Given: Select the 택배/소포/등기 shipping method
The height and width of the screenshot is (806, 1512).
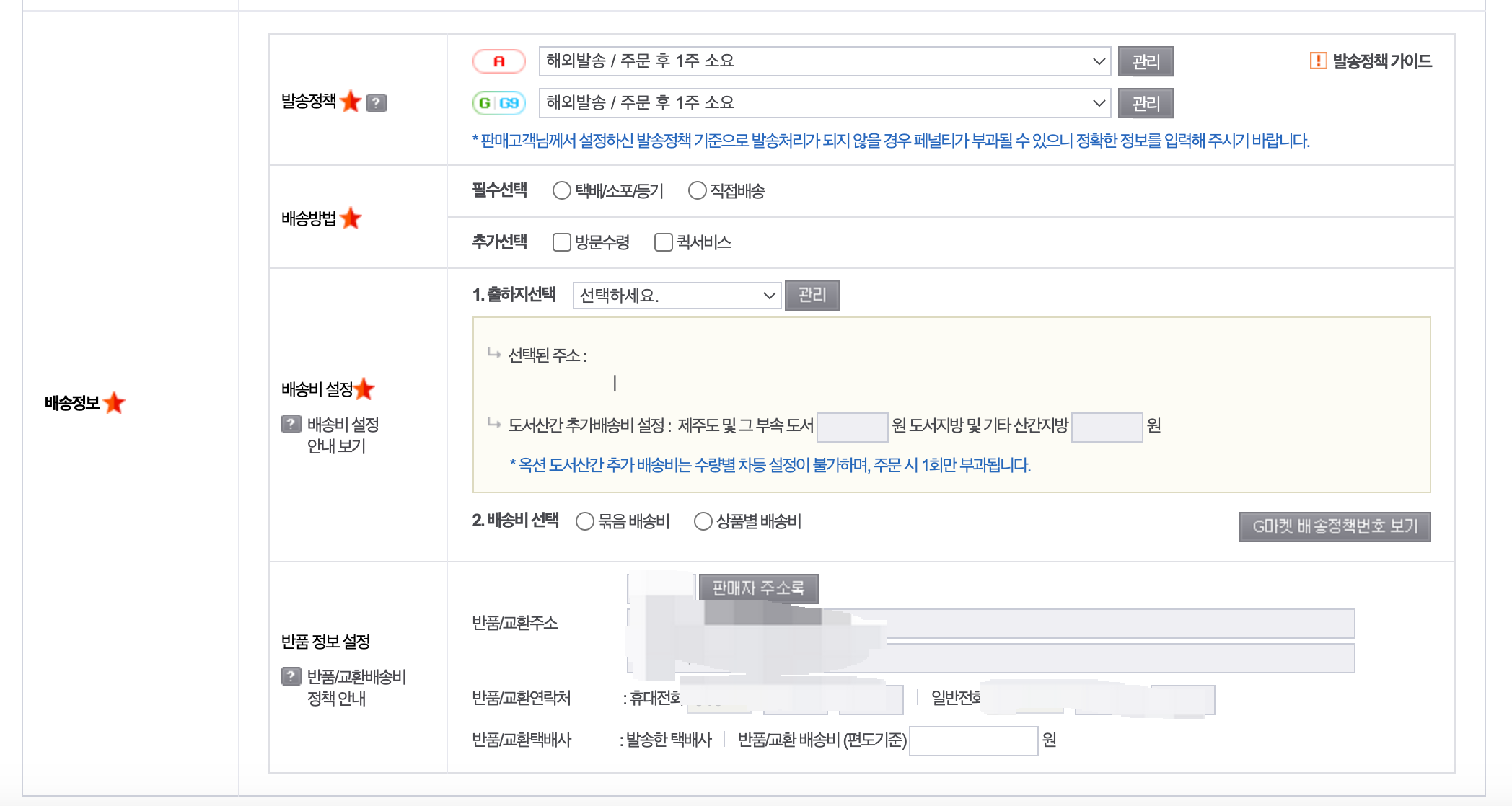Looking at the screenshot, I should 561,190.
